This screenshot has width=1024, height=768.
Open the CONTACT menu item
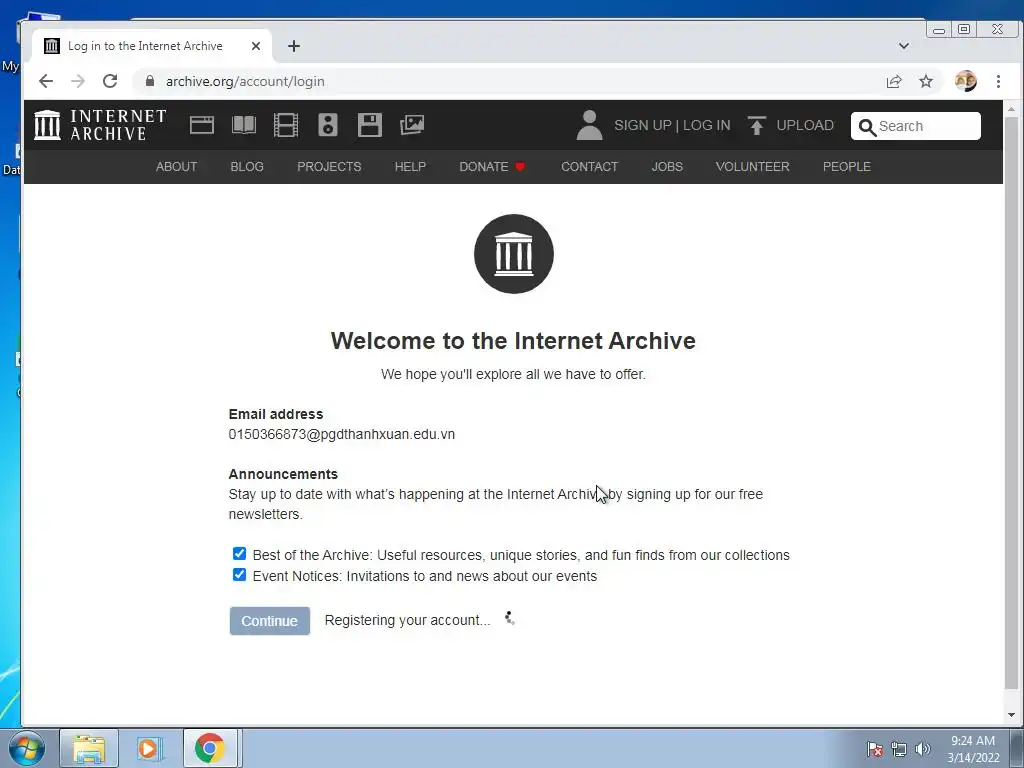(590, 167)
